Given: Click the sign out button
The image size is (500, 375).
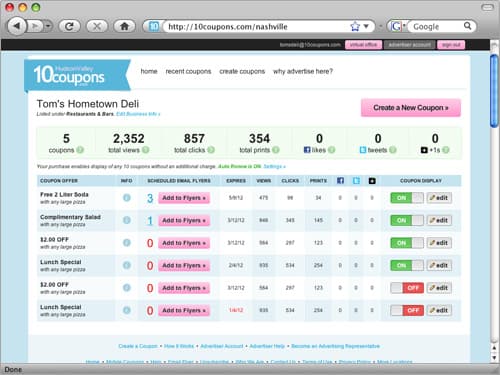Looking at the screenshot, I should click(x=451, y=45).
